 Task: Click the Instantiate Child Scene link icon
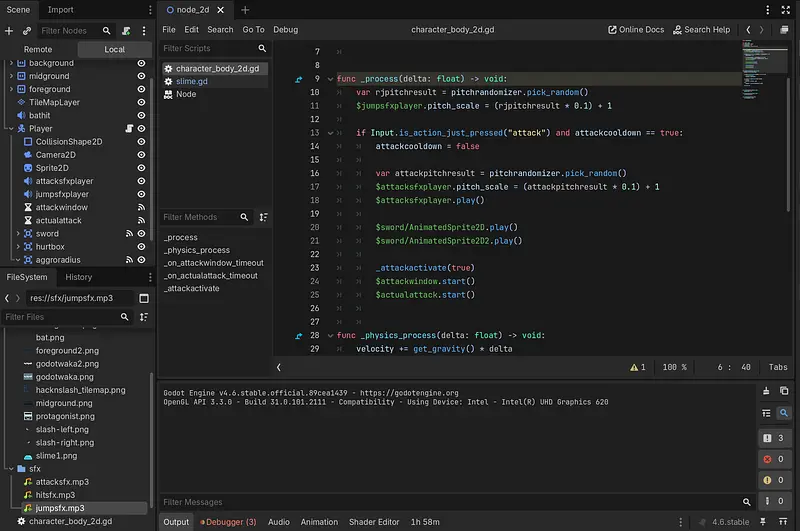coord(27,31)
